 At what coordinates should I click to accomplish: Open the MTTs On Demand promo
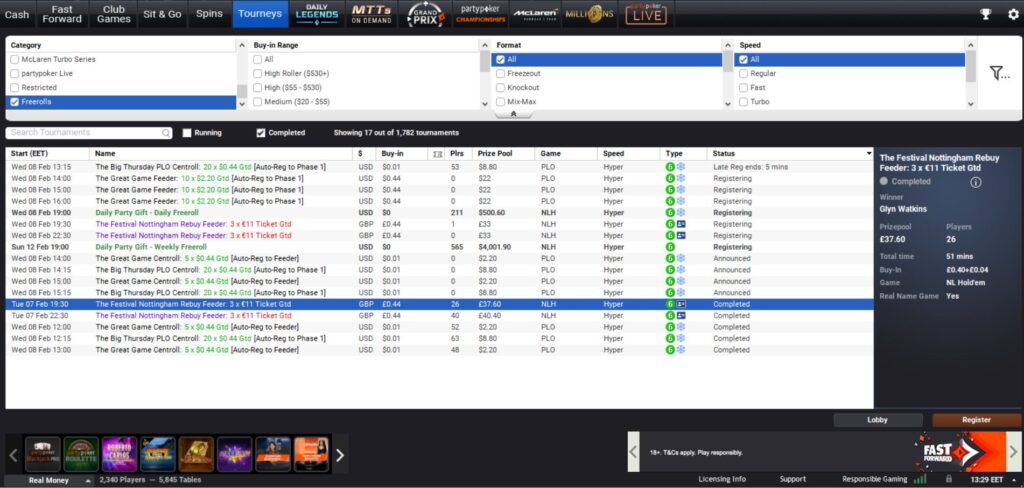coord(371,14)
